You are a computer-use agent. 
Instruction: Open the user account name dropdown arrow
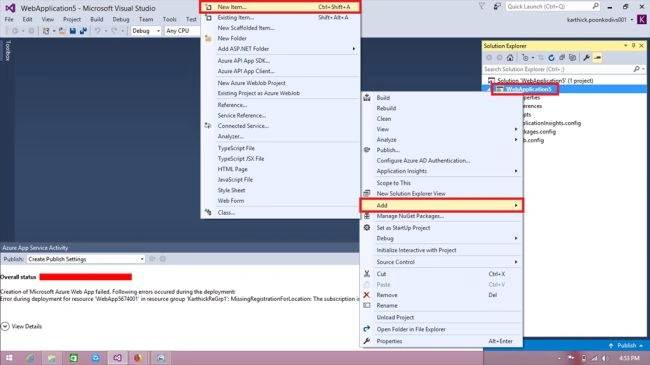pos(632,20)
